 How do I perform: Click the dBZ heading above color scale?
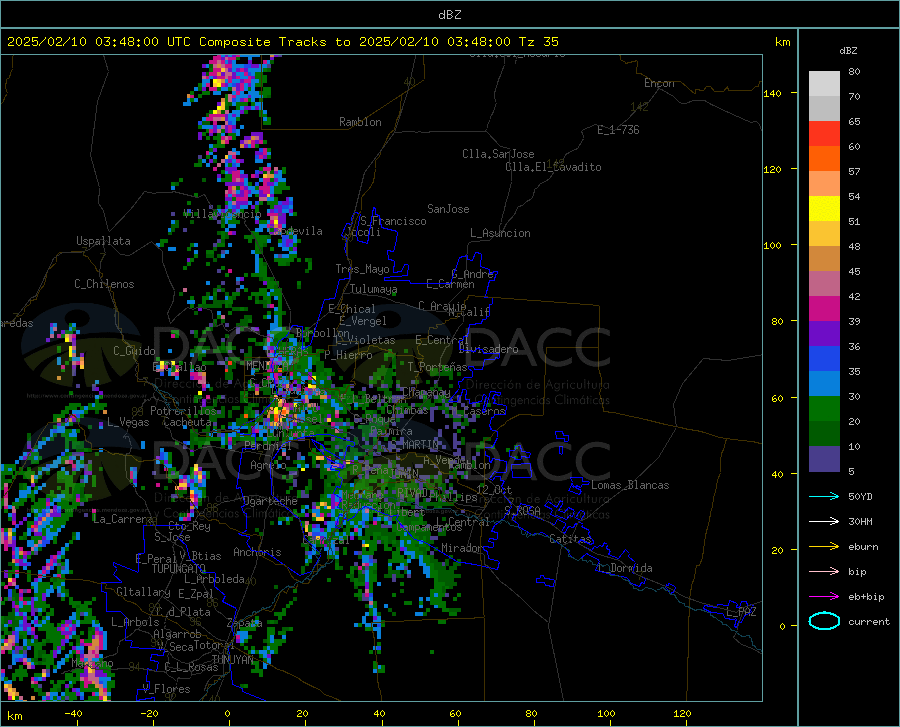click(848, 50)
